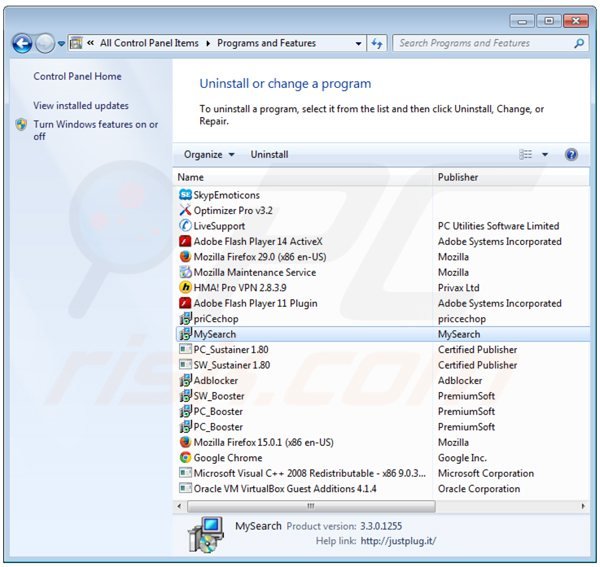Click the LiveSupport program icon
The height and width of the screenshot is (567, 600).
tap(185, 226)
